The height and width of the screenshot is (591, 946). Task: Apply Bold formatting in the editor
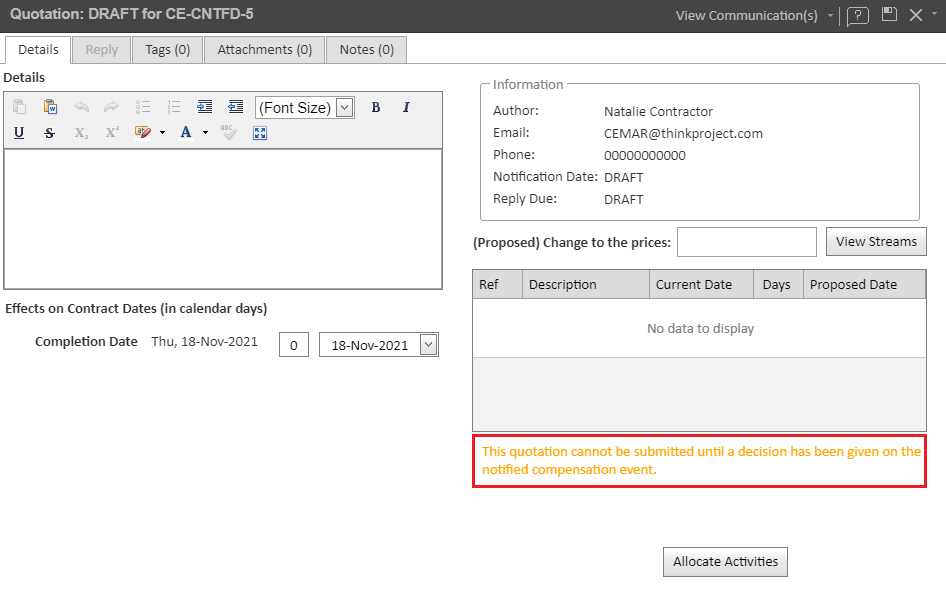[x=376, y=108]
